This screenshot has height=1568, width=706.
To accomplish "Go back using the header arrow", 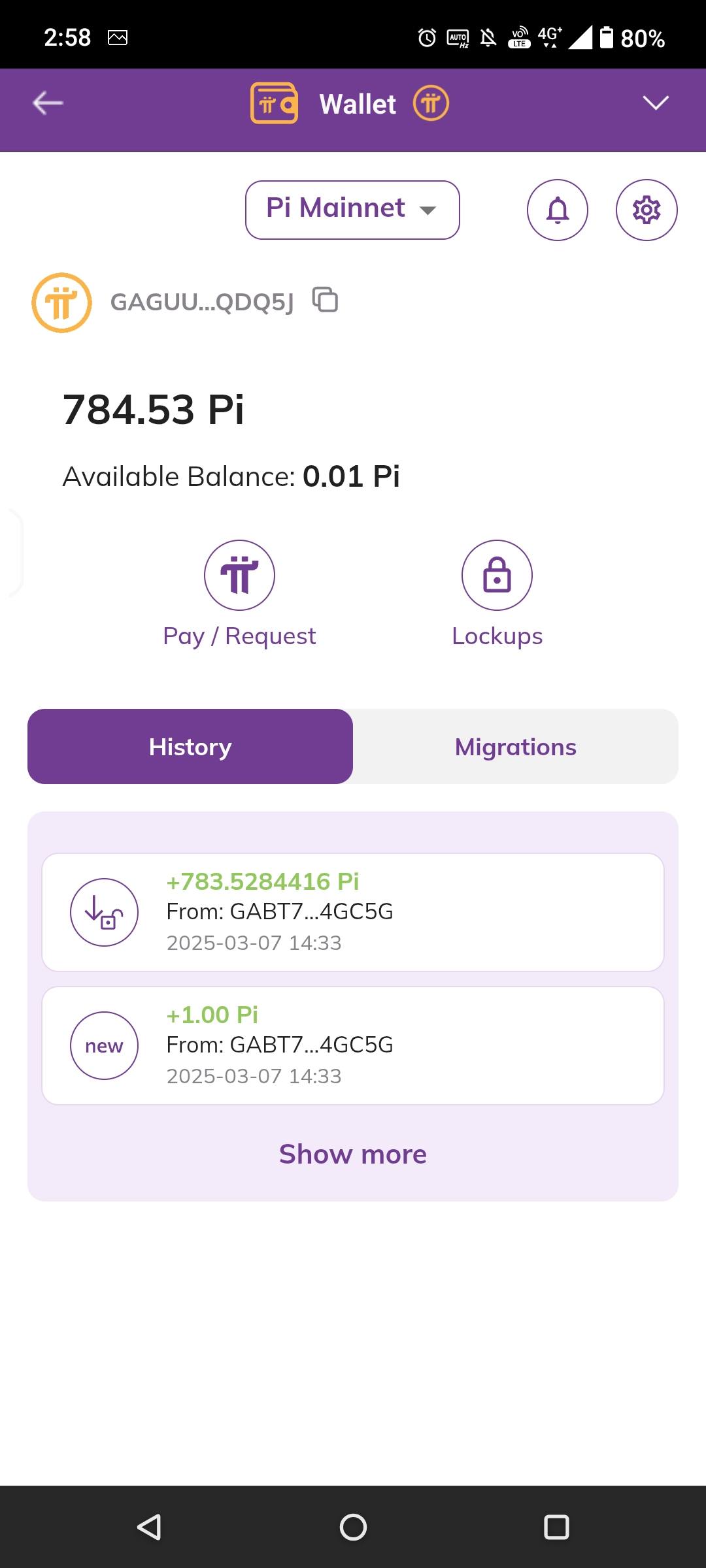I will [48, 103].
